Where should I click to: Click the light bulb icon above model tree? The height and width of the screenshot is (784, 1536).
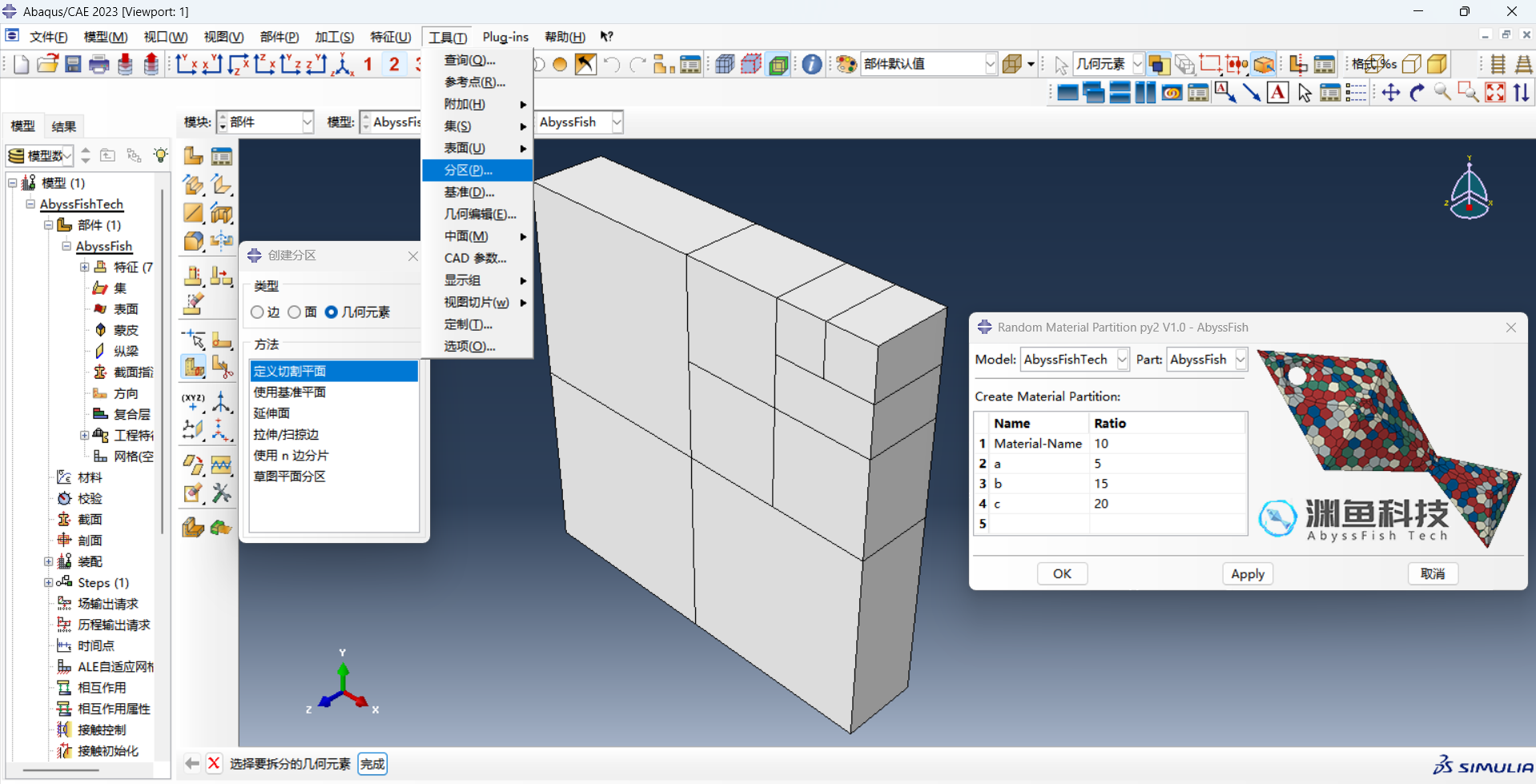coord(161,155)
